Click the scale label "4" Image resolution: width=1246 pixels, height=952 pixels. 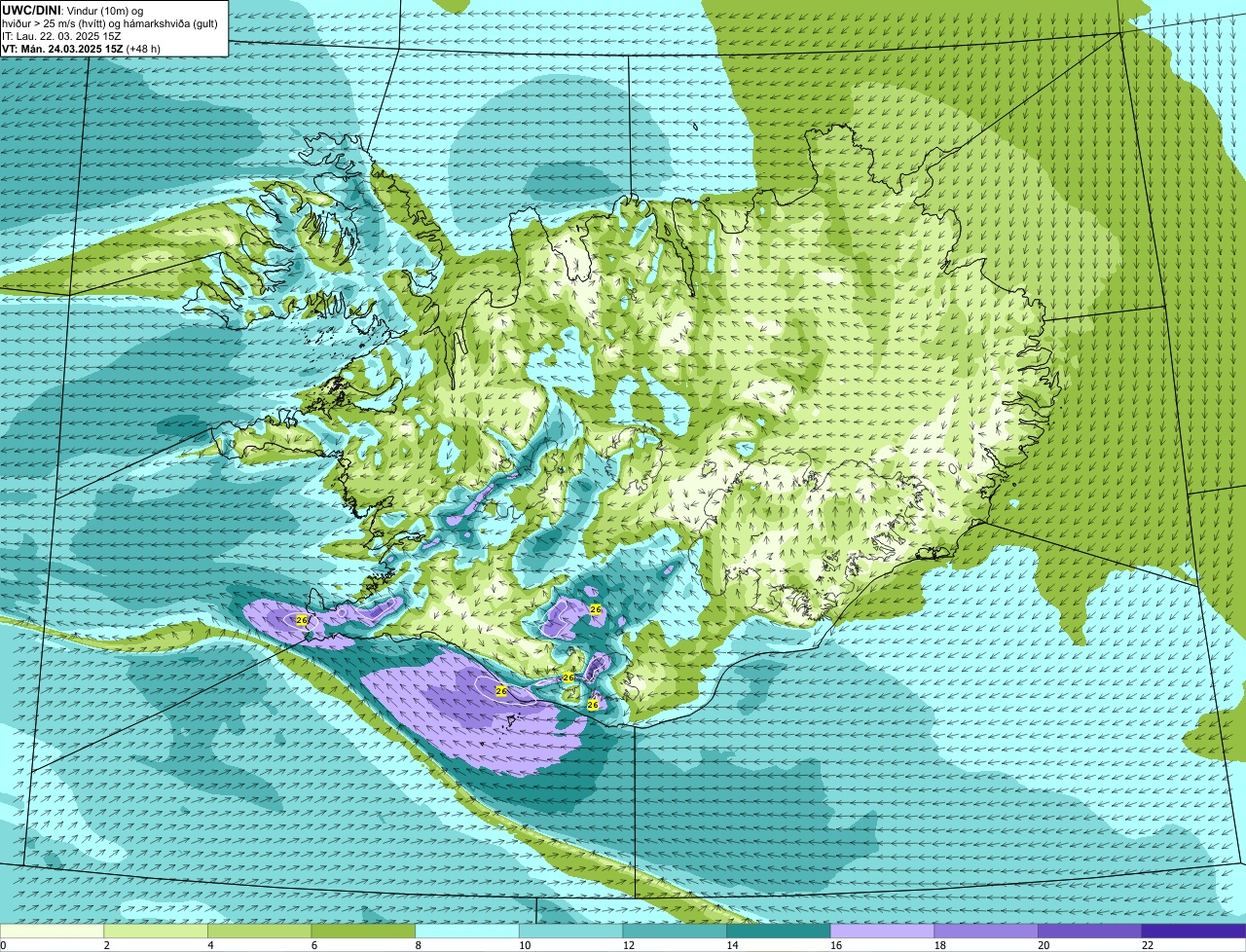coord(209,945)
